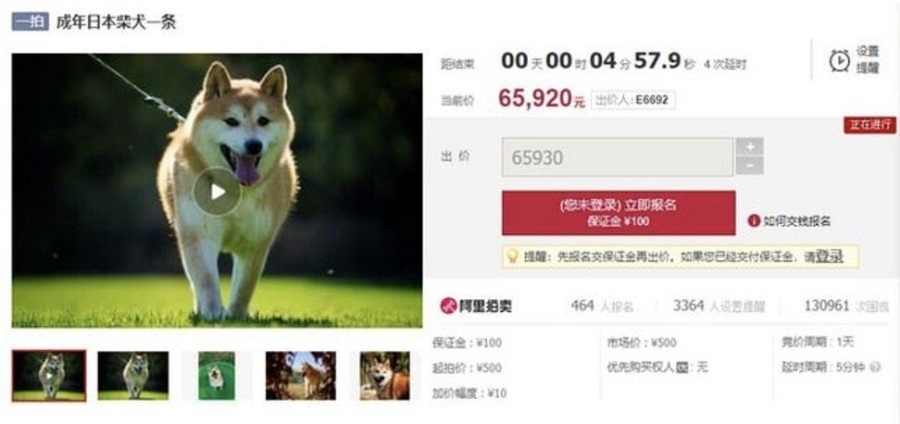
Task: Click the bidder ID E6692 tag
Action: pos(633,100)
